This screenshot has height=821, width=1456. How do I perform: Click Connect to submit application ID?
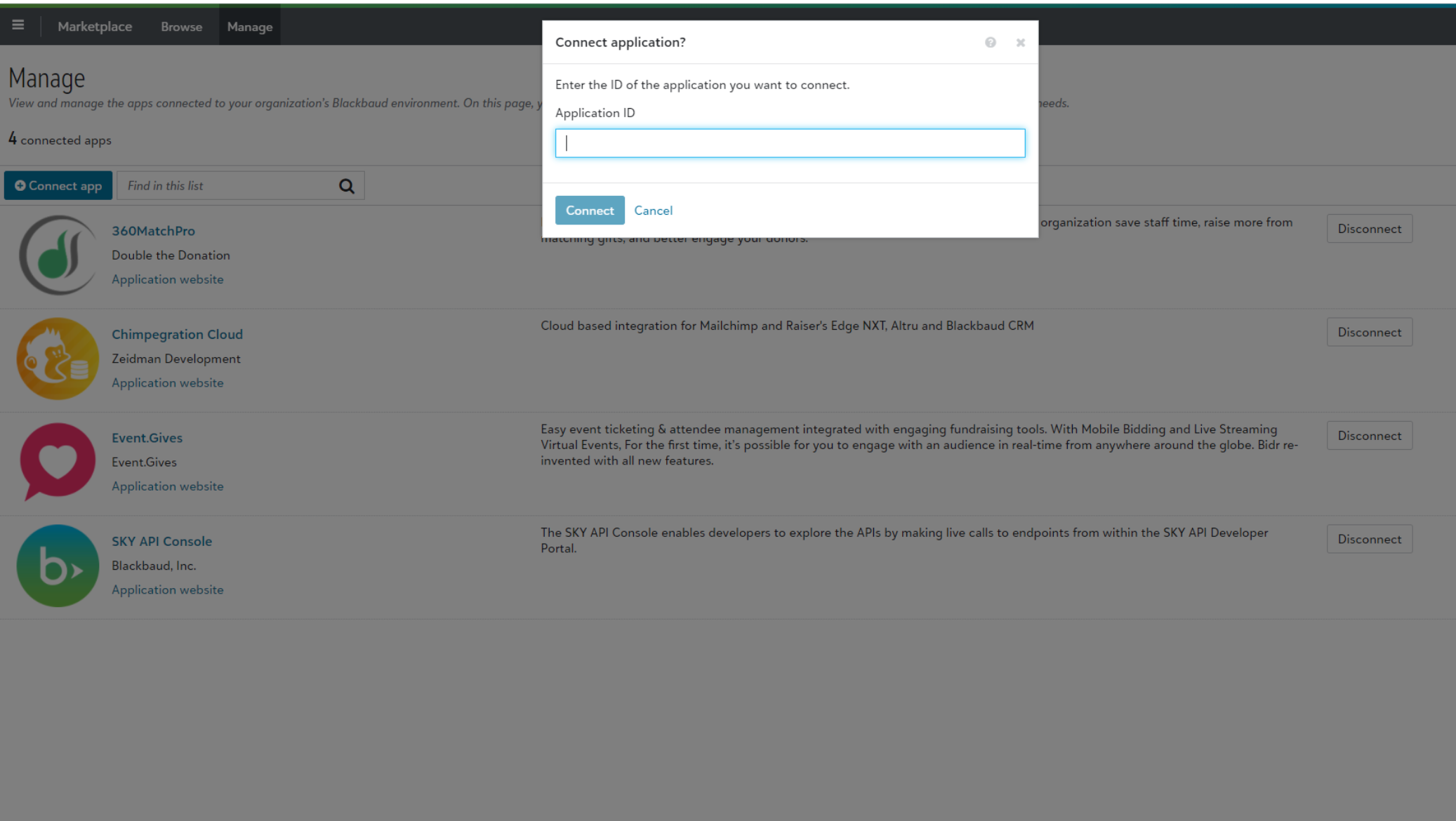click(590, 210)
